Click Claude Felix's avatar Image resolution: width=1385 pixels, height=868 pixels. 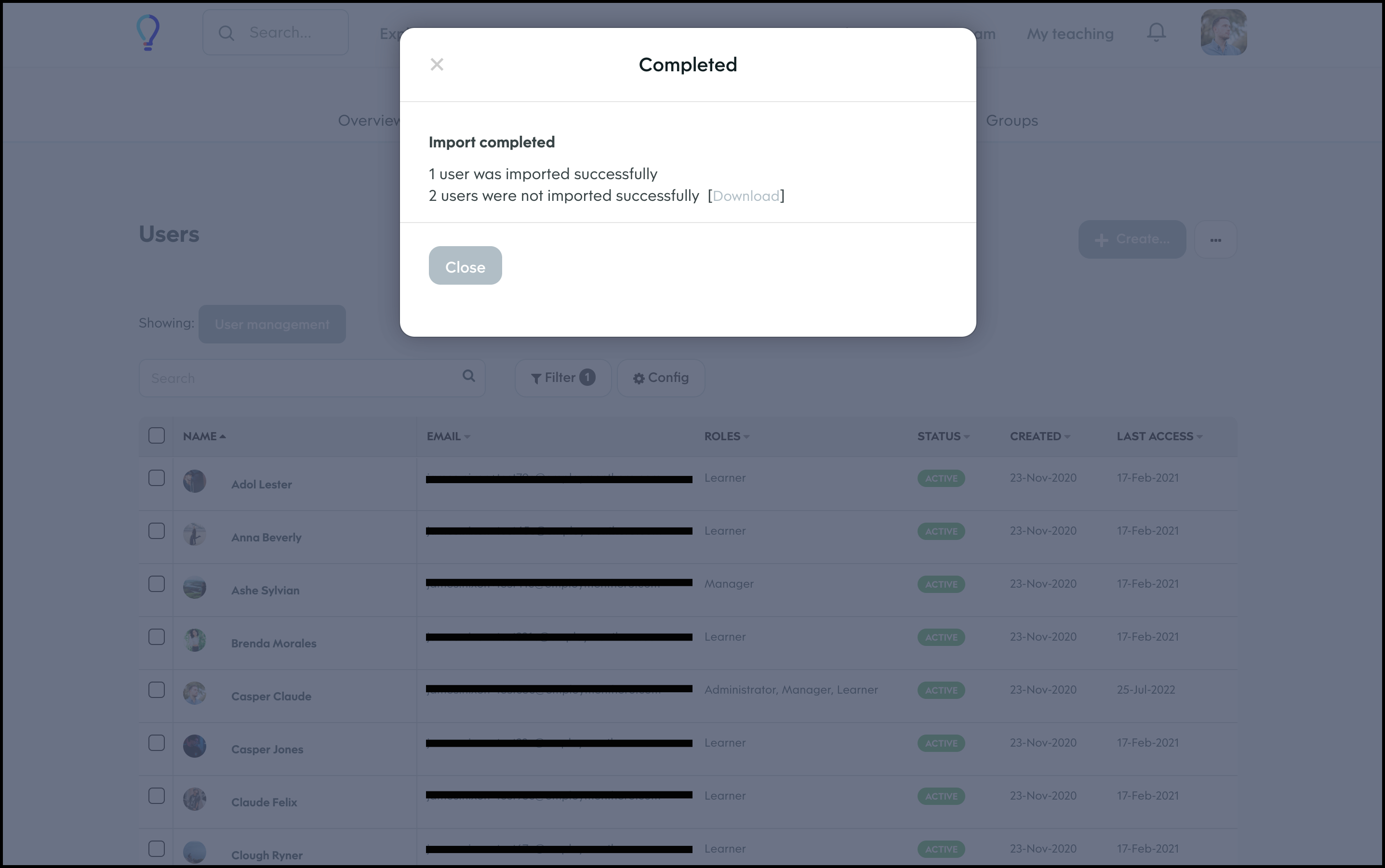click(195, 799)
